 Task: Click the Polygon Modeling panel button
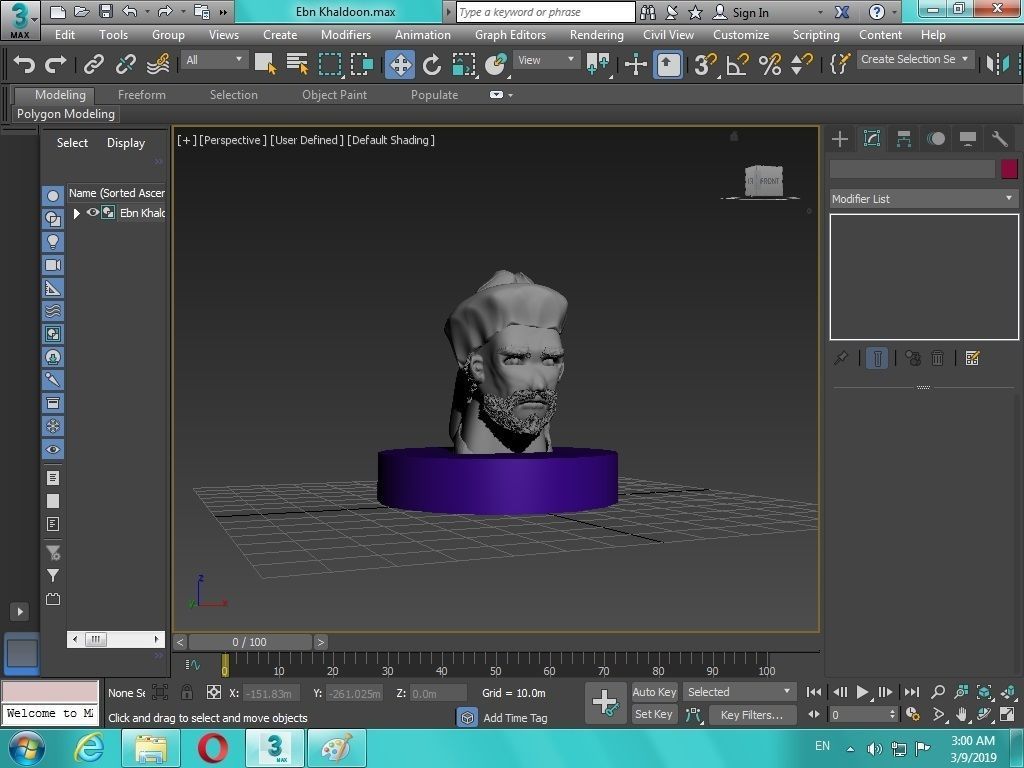point(66,114)
